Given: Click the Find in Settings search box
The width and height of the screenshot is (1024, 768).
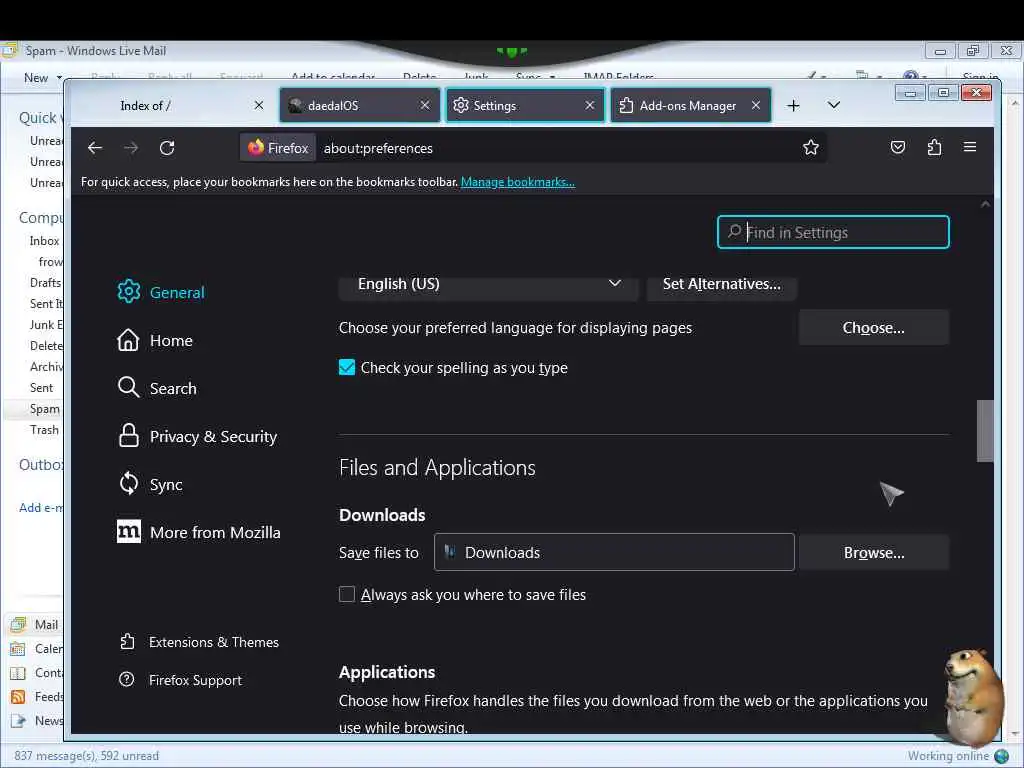Looking at the screenshot, I should (x=833, y=232).
